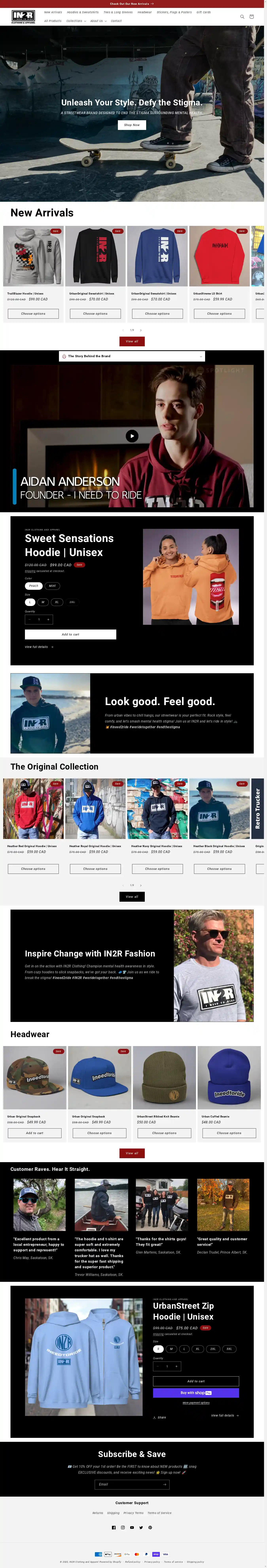Open the shopping cart icon
Screen dimensions: 267x1568
pos(251,16)
